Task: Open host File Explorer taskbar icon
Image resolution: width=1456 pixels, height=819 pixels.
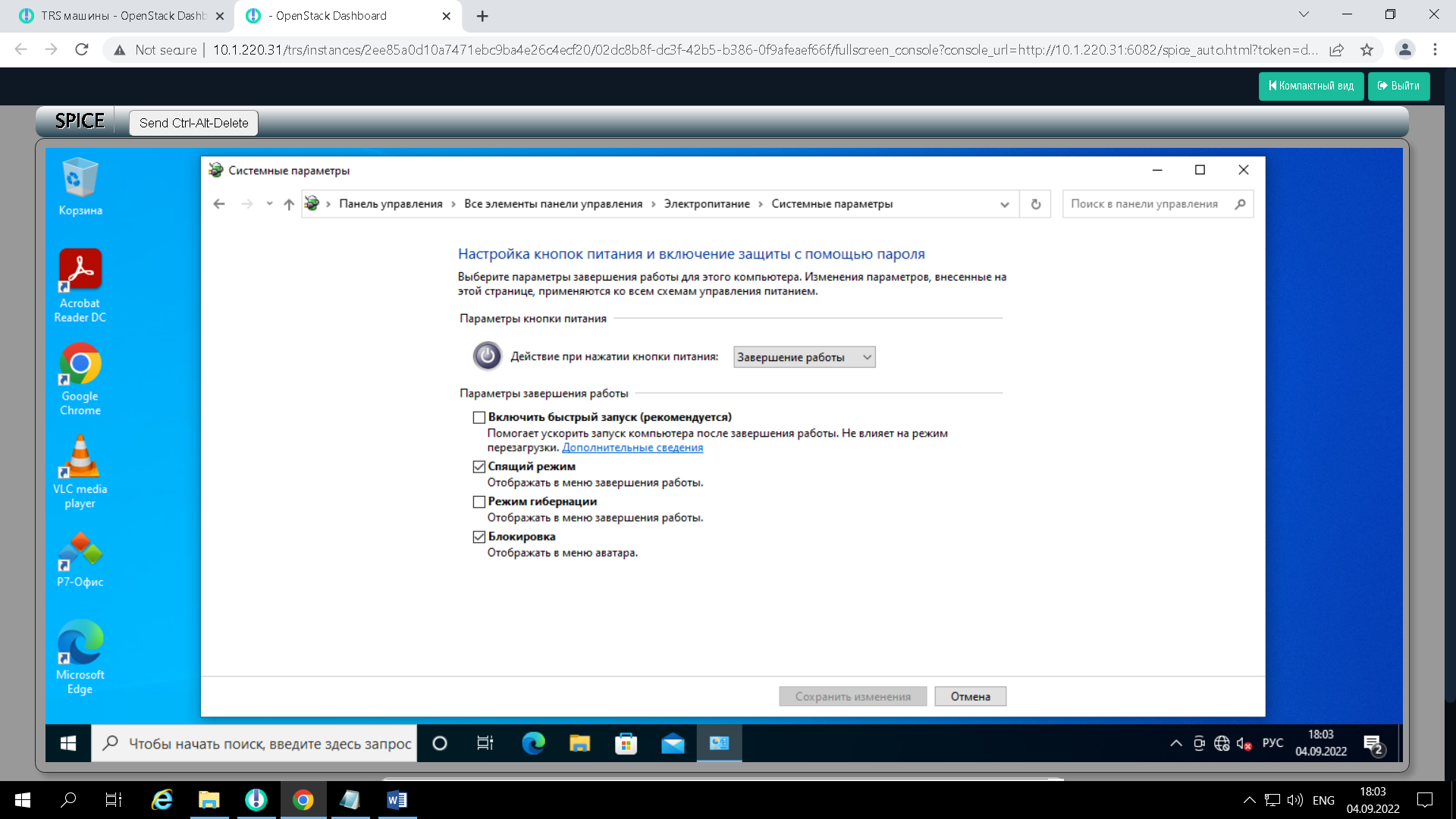Action: pos(209,800)
